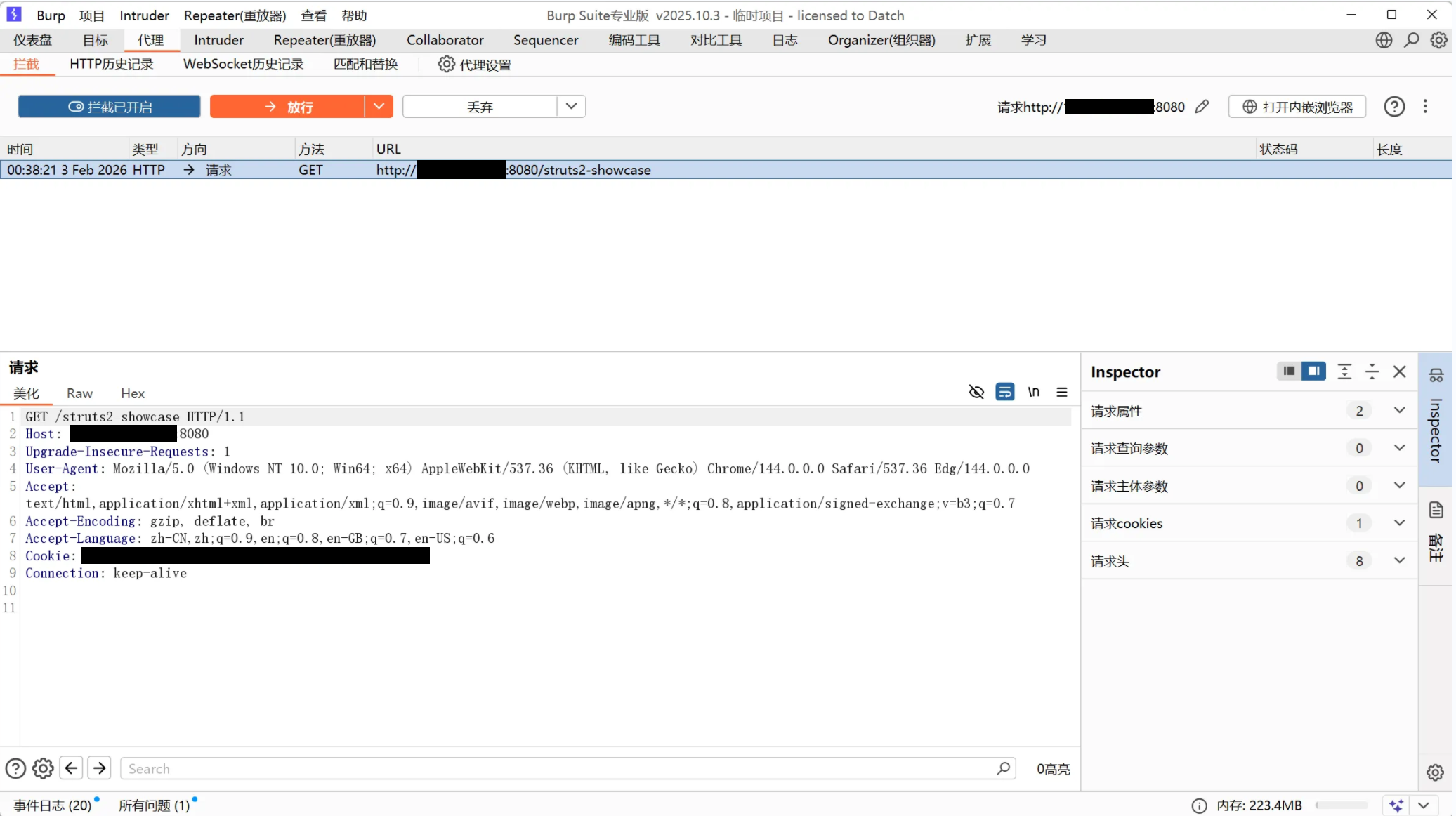The width and height of the screenshot is (1456, 816).
Task: Open editor help at the bottom left
Action: click(x=15, y=768)
